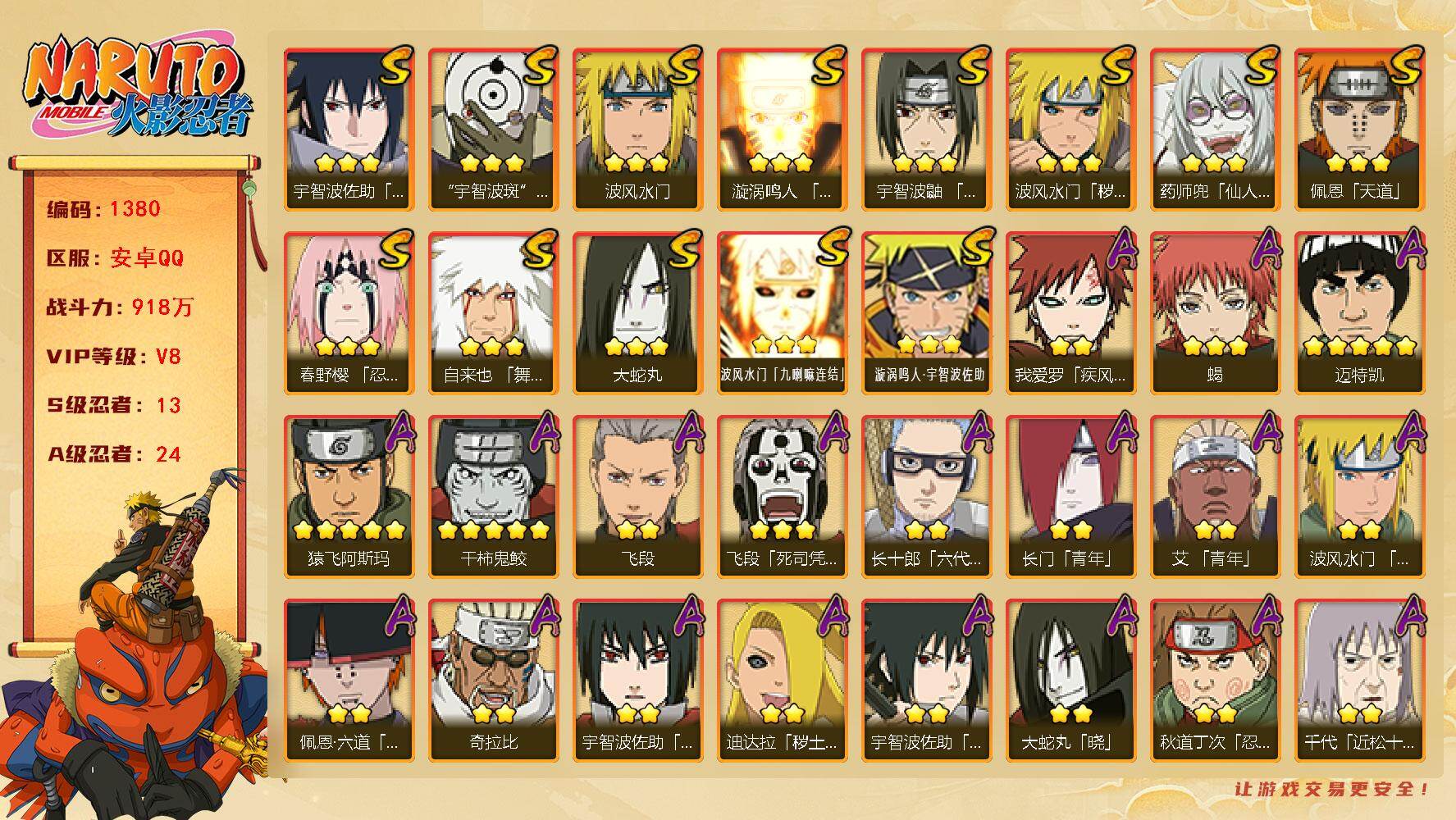Click the 战斗力 918万 power label
Viewport: 1456px width, 820px height.
tap(120, 307)
